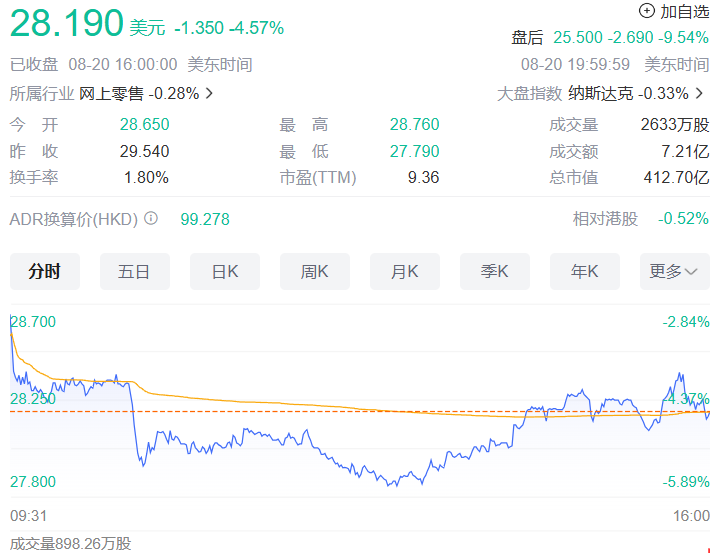Click the 加自选 button

pos(684,11)
